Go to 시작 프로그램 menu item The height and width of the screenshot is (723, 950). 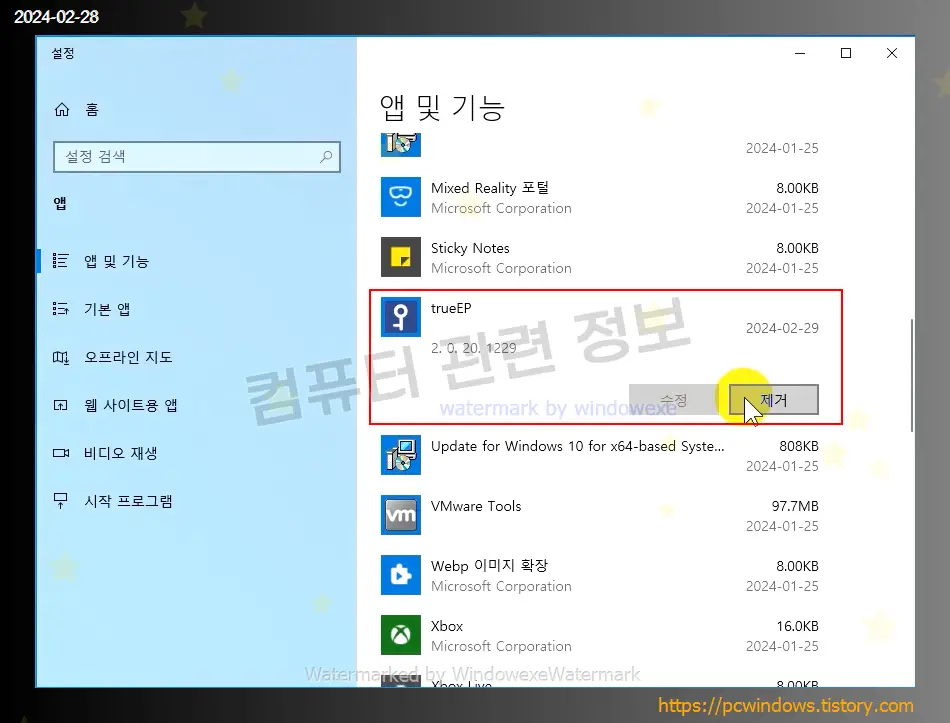click(x=128, y=501)
